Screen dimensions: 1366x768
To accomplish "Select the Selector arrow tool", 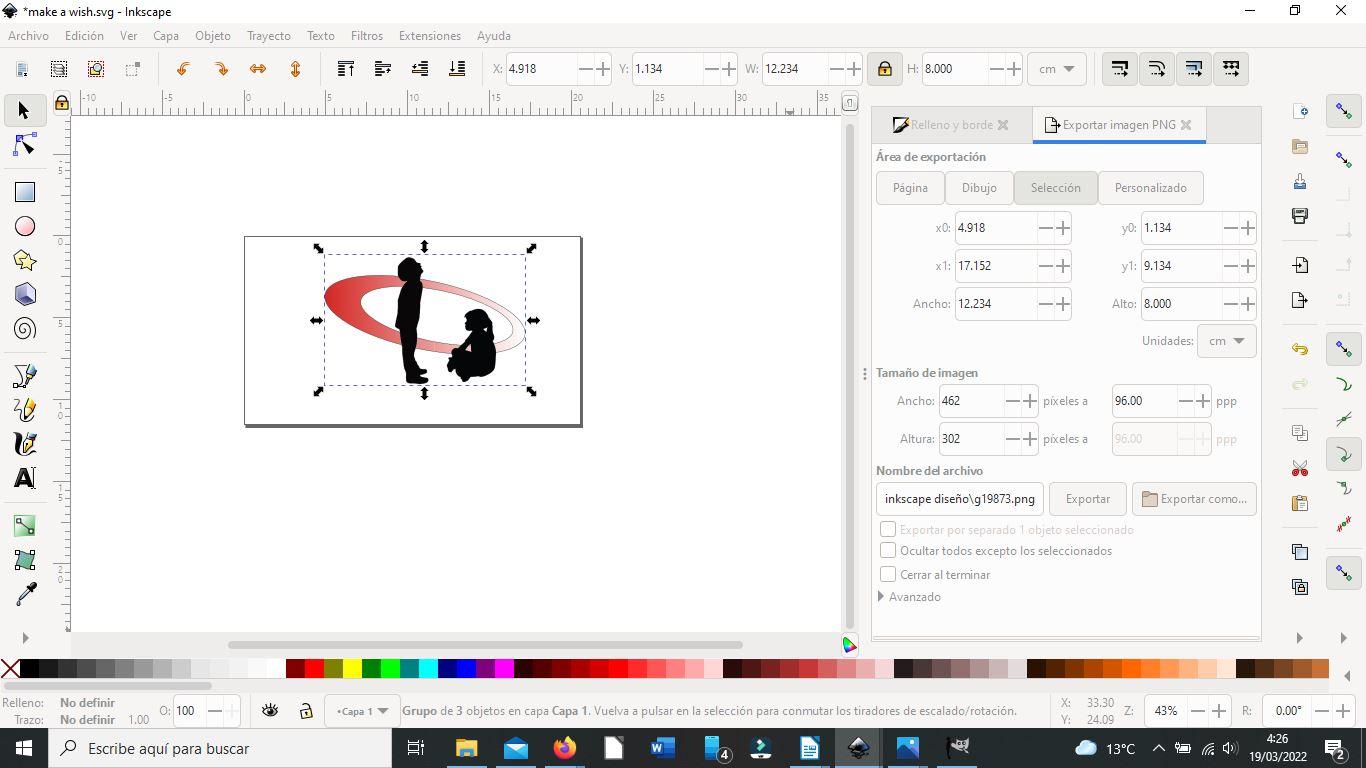I will pyautogui.click(x=24, y=111).
